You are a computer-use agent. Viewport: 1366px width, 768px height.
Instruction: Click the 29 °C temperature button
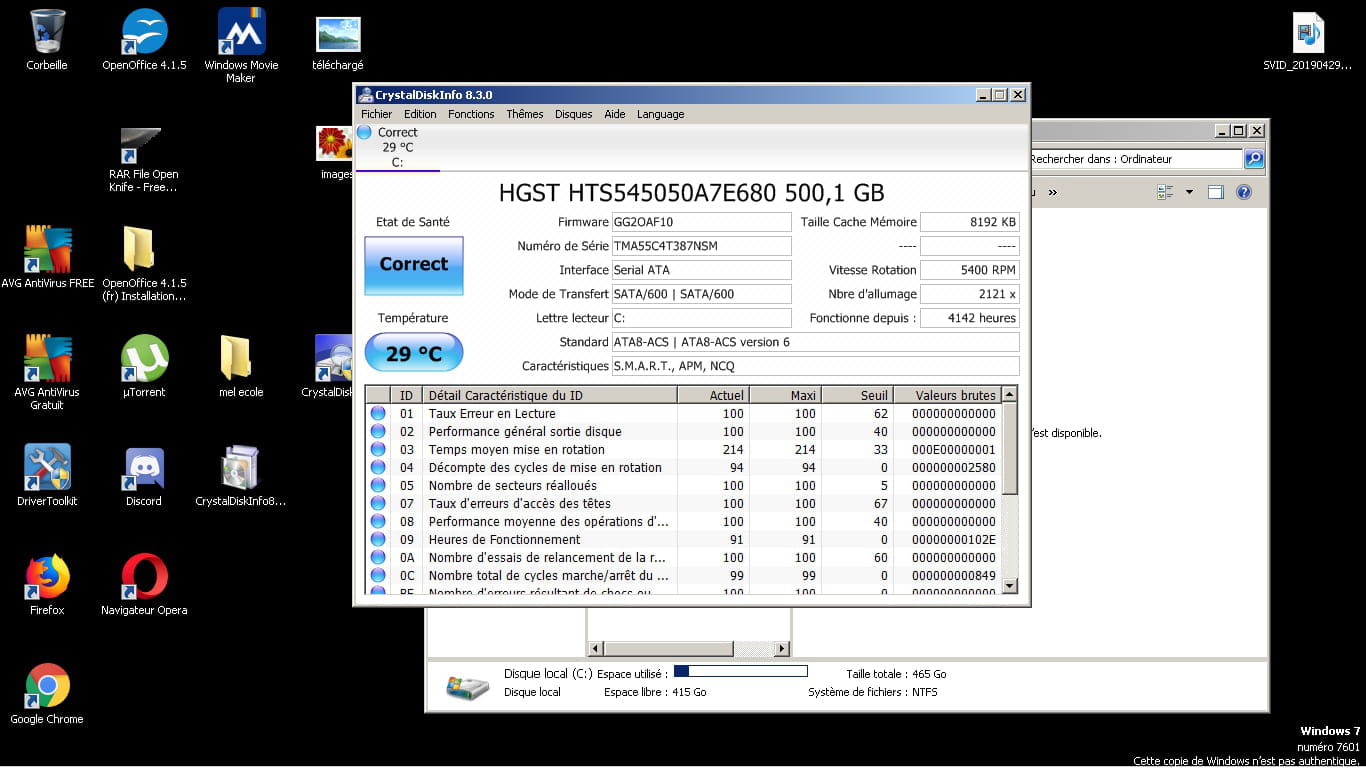tap(413, 353)
